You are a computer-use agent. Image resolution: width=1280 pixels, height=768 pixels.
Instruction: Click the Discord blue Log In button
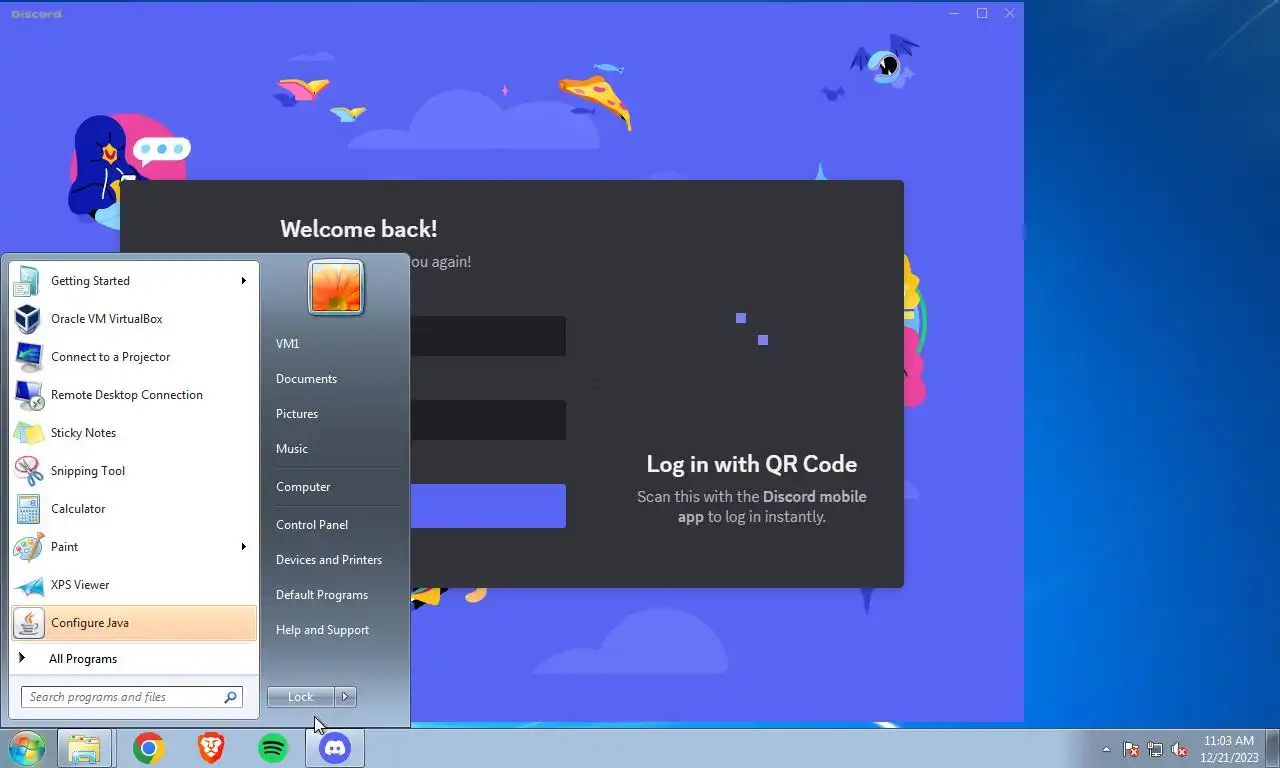(488, 506)
